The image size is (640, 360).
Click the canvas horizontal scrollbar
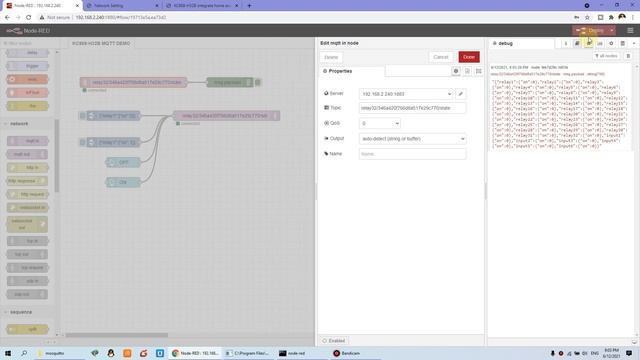(x=117, y=335)
